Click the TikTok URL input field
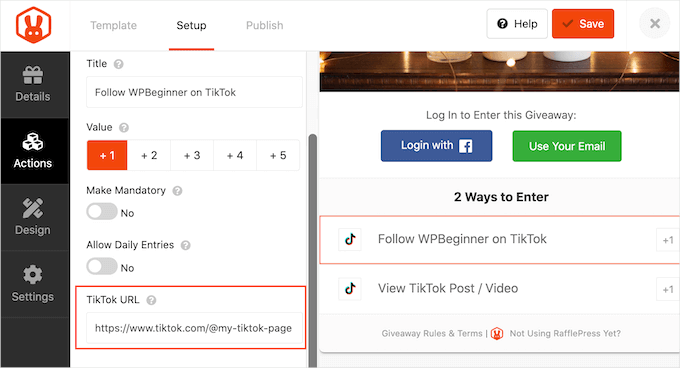 [x=194, y=328]
